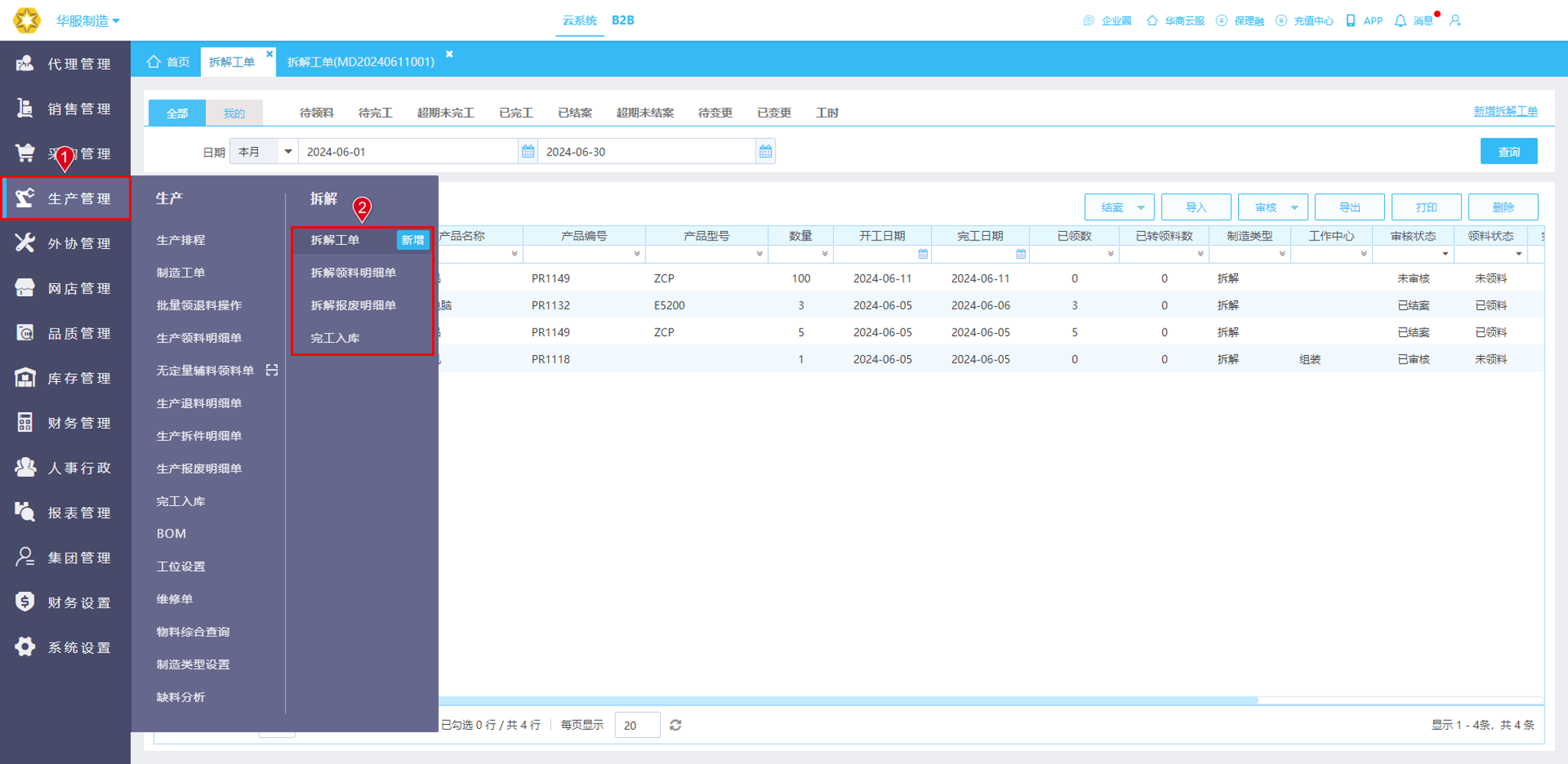Open the 财务管理 module

coord(65,423)
